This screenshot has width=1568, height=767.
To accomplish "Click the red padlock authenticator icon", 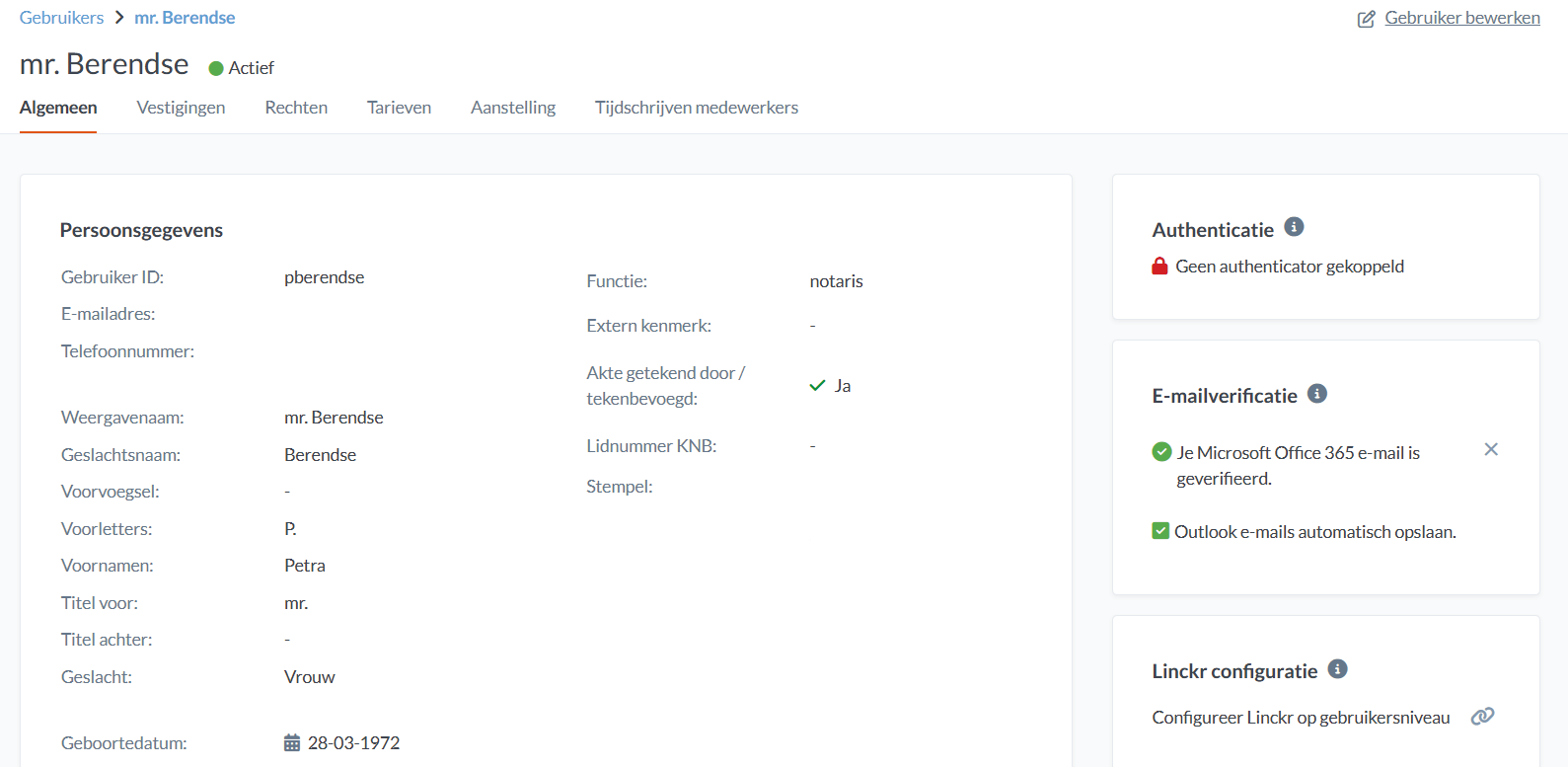I will coord(1160,267).
